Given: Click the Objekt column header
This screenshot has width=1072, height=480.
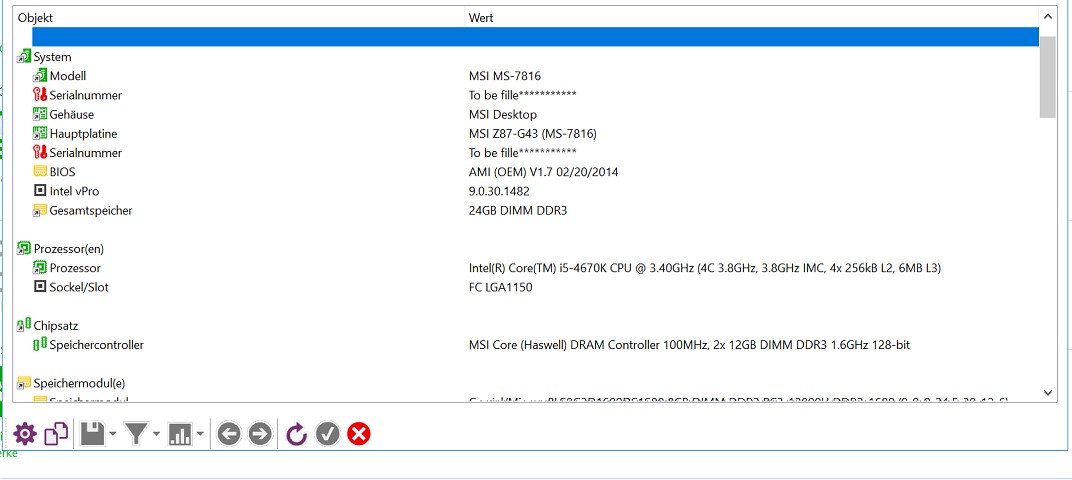Looking at the screenshot, I should 238,18.
